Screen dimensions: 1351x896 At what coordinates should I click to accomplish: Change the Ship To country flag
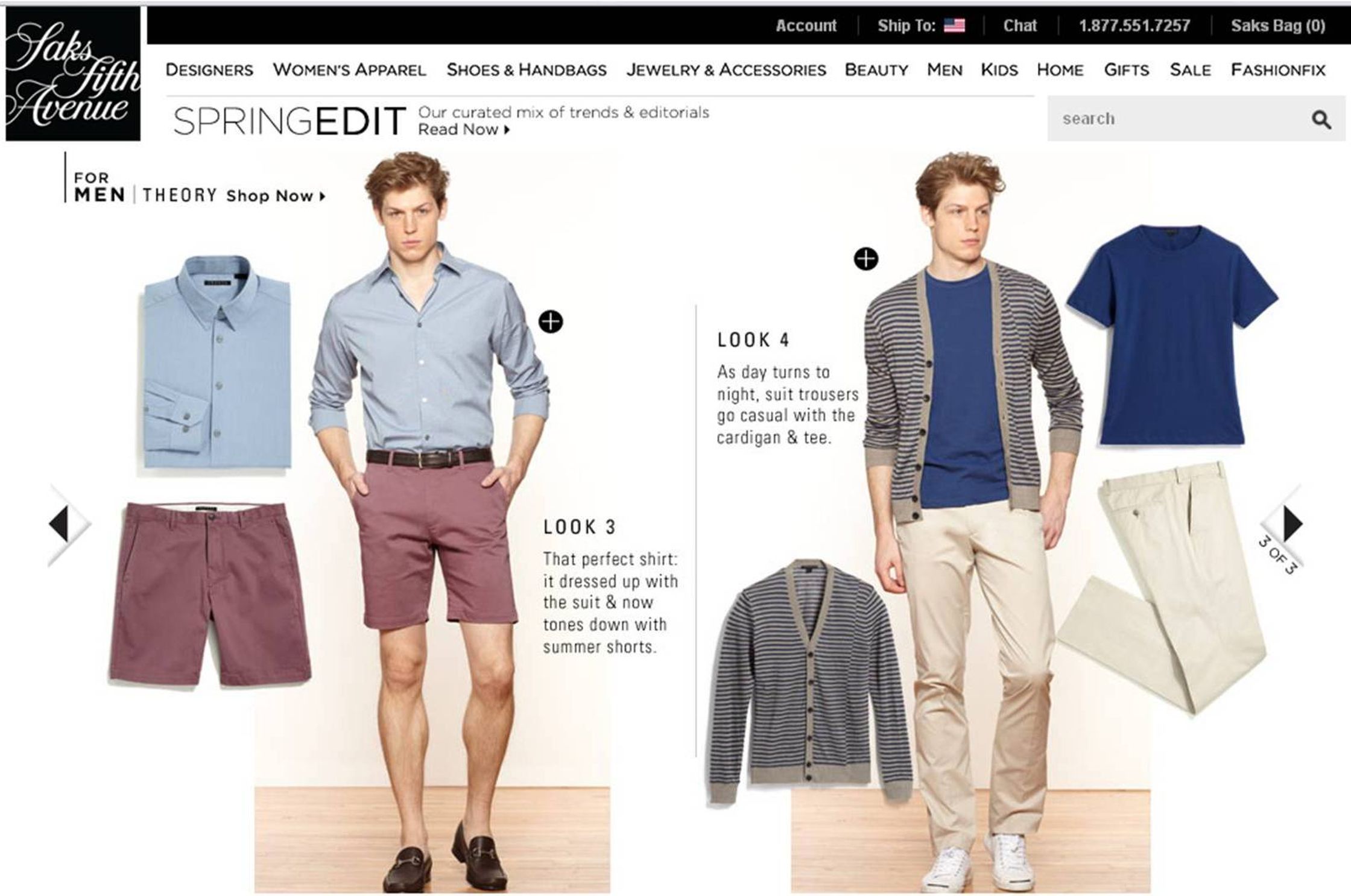click(954, 25)
